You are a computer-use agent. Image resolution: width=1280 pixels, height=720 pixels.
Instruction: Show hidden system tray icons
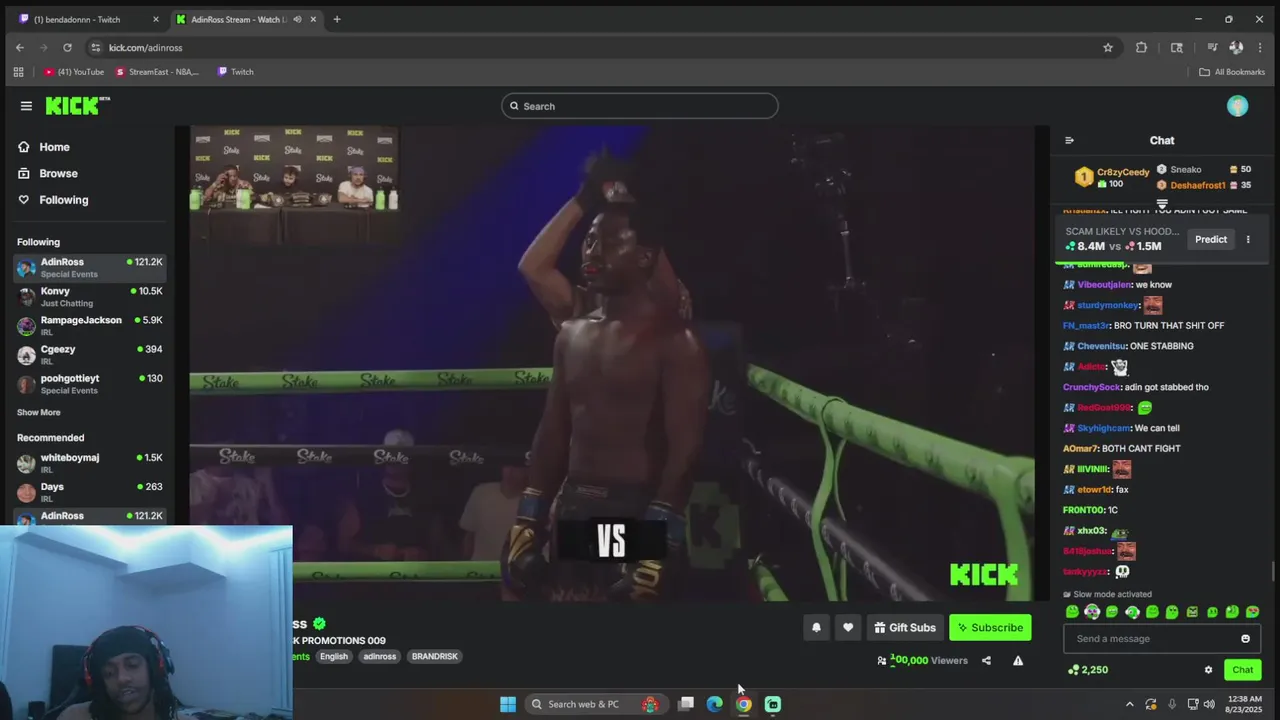[x=1130, y=704]
